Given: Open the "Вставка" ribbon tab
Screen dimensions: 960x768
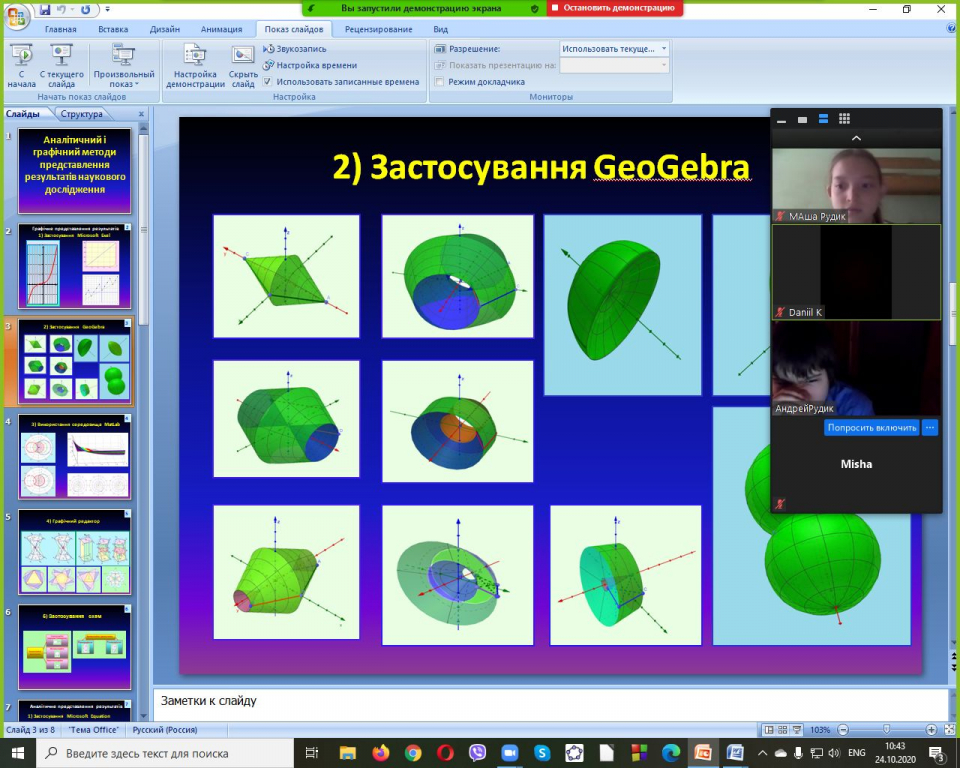Looking at the screenshot, I should click(x=113, y=29).
